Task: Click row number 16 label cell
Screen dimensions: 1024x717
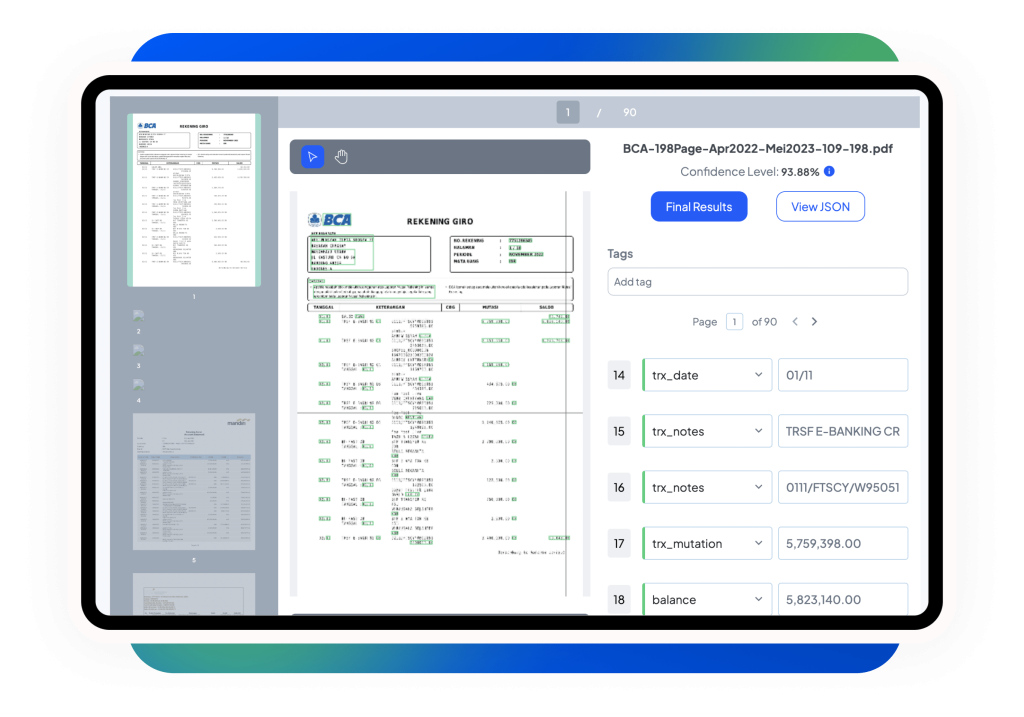Action: tap(619, 487)
